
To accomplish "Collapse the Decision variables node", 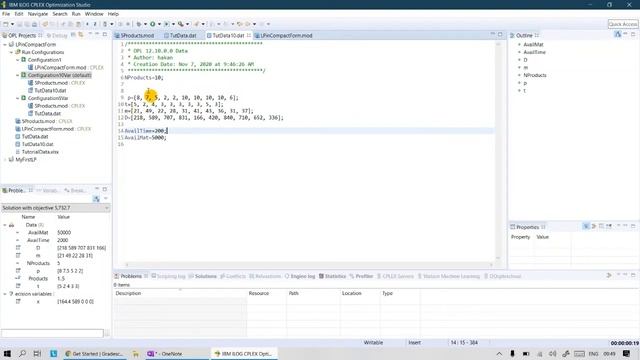I will (5, 294).
